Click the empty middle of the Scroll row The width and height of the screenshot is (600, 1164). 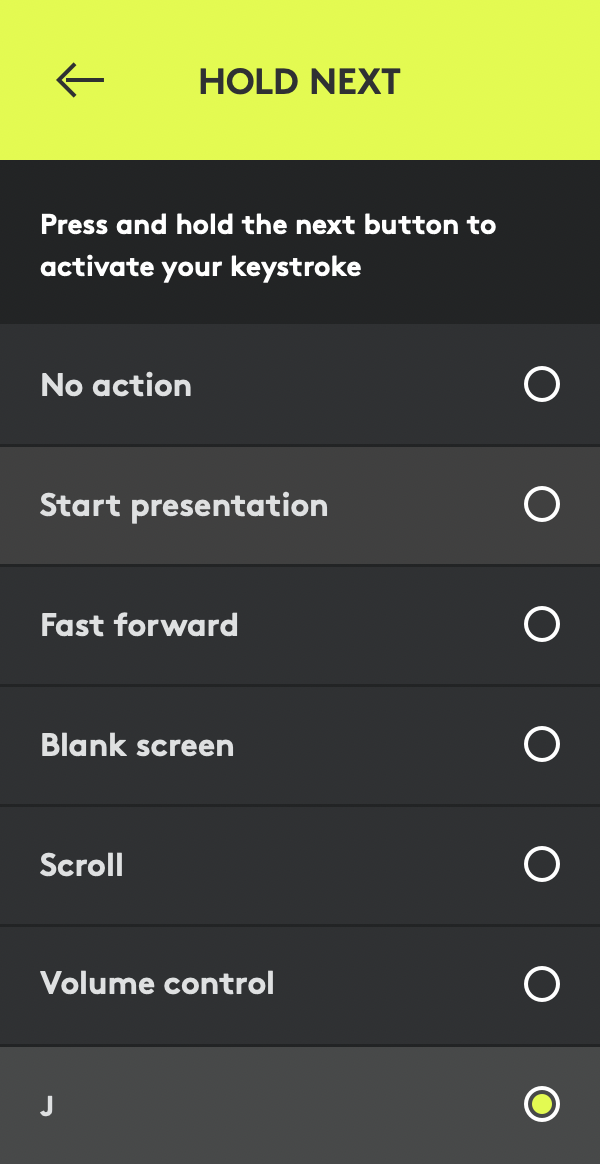tap(320, 865)
